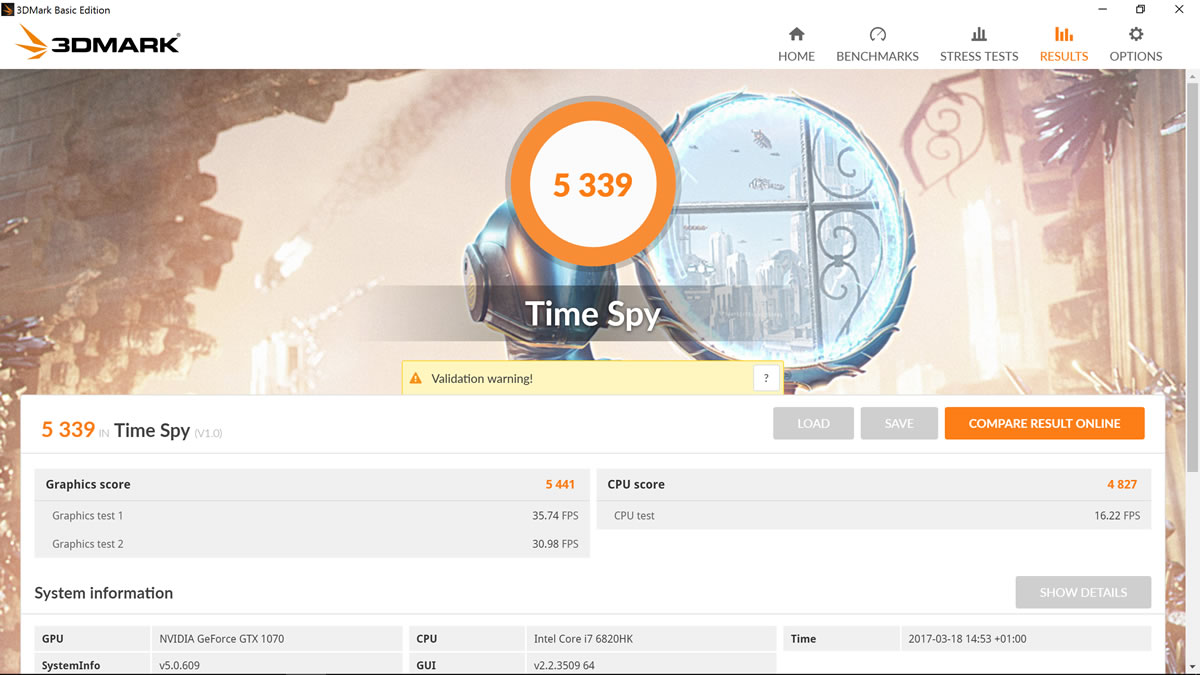Go to the HOME tab
Screen dimensions: 1200x675
pyautogui.click(x=796, y=44)
